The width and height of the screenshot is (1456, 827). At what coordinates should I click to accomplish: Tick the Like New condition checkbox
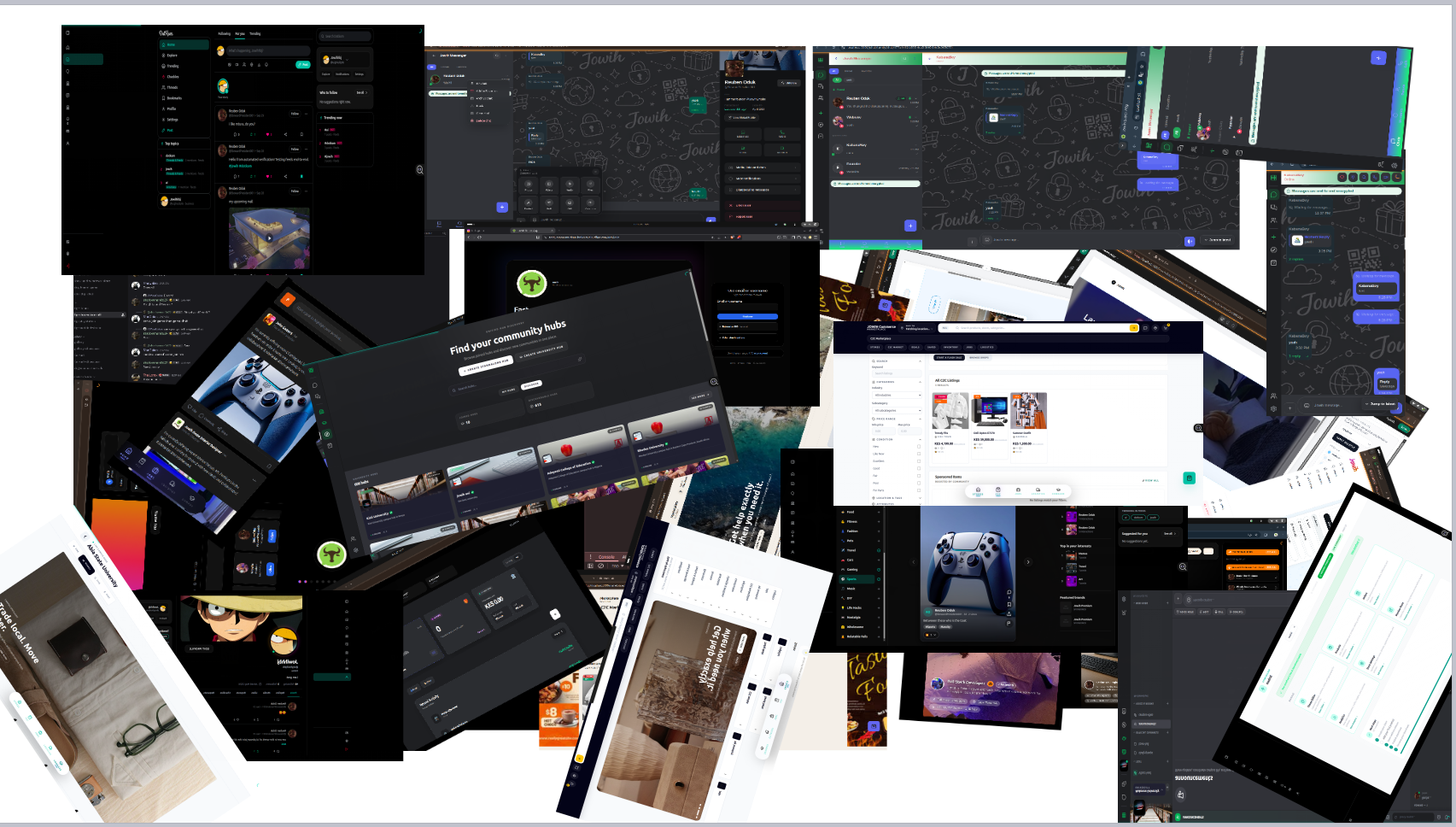[x=919, y=454]
